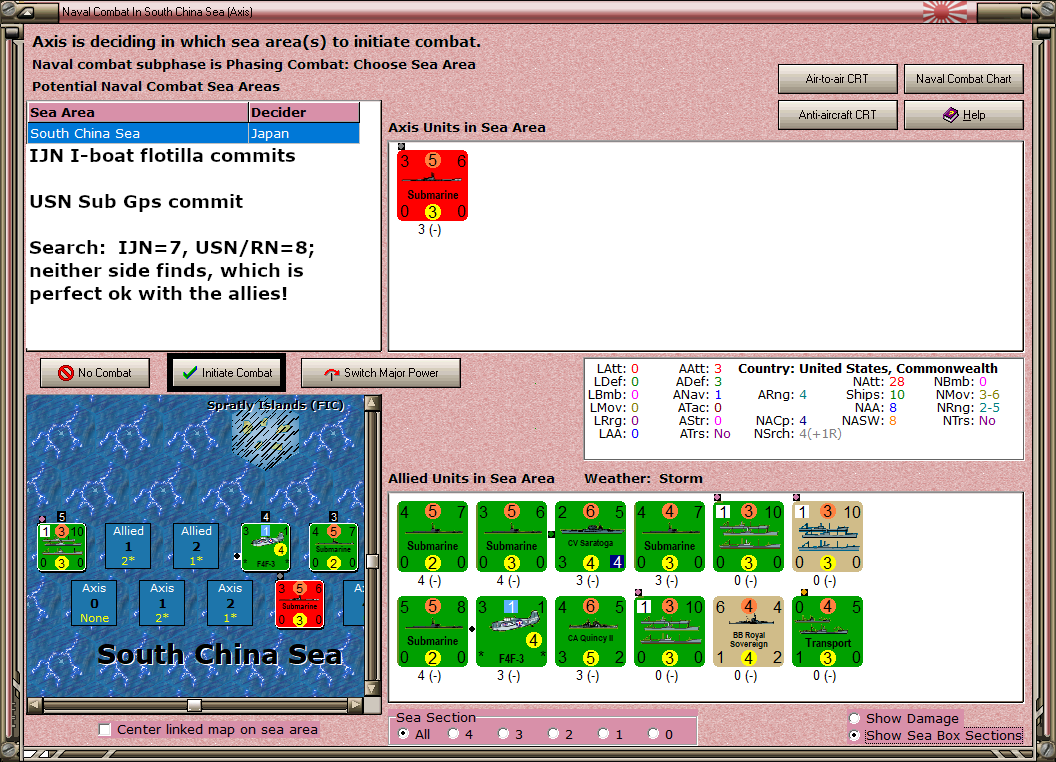Screen dimensions: 1056x762
Task: Confirm with Initiate Combat button
Action: click(227, 373)
